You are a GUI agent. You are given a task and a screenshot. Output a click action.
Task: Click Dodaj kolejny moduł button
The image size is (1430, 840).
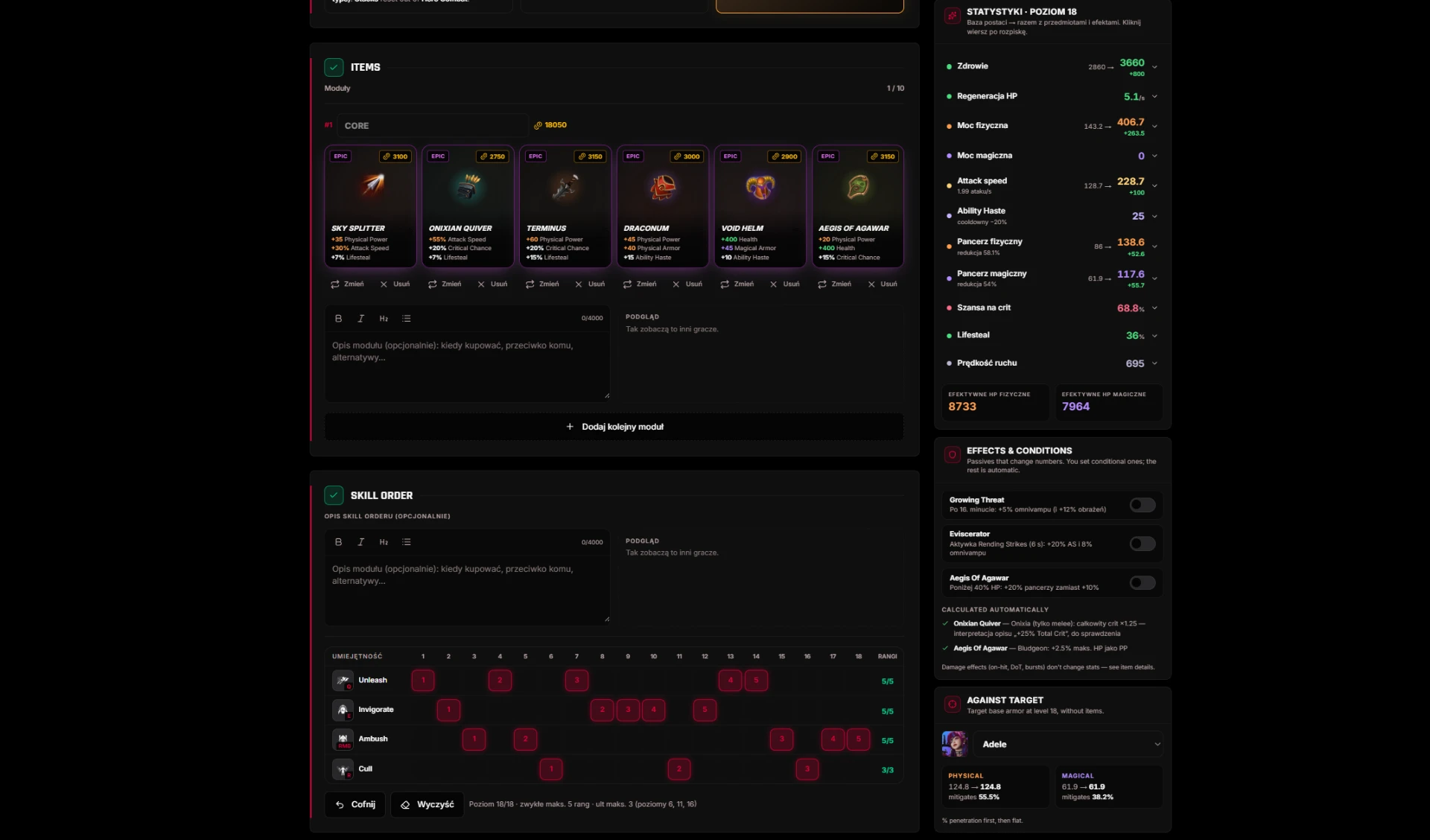[x=614, y=427]
